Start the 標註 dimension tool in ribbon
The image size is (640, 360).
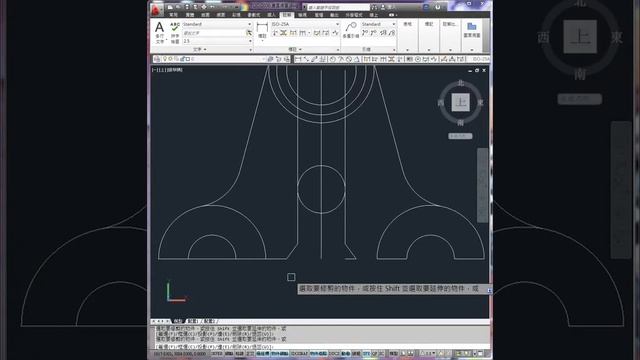click(x=262, y=31)
